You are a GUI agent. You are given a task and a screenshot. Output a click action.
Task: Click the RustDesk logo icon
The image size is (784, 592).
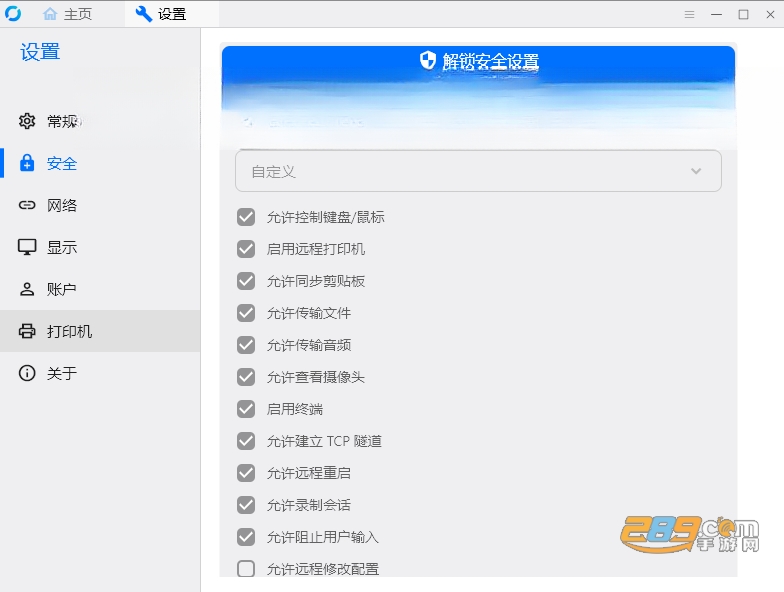pos(13,14)
